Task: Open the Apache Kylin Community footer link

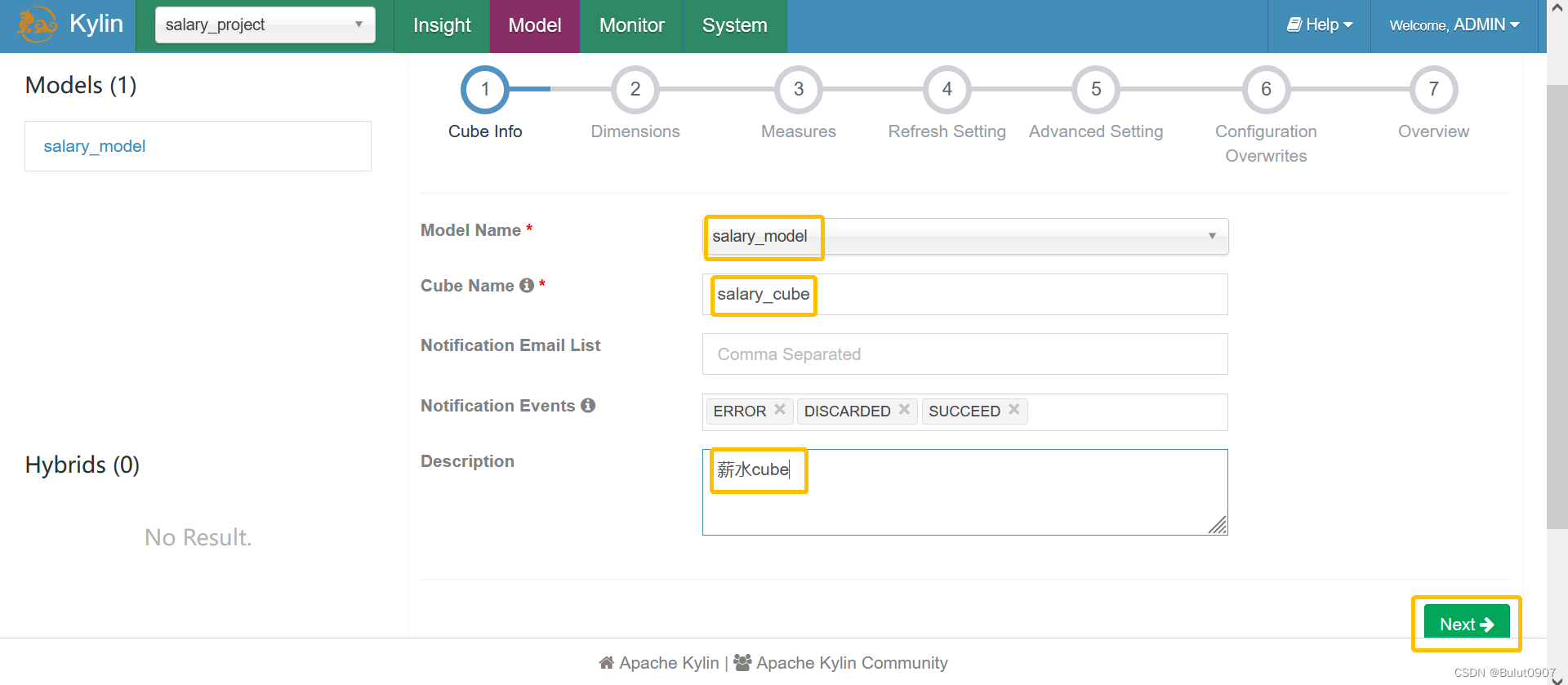Action: click(852, 663)
